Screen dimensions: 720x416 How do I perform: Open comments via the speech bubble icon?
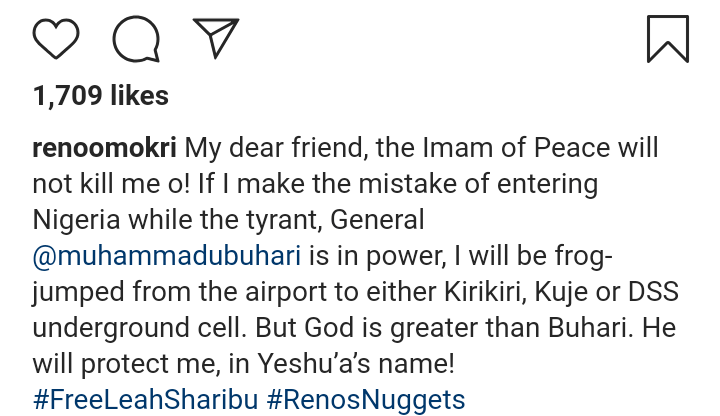click(x=135, y=38)
